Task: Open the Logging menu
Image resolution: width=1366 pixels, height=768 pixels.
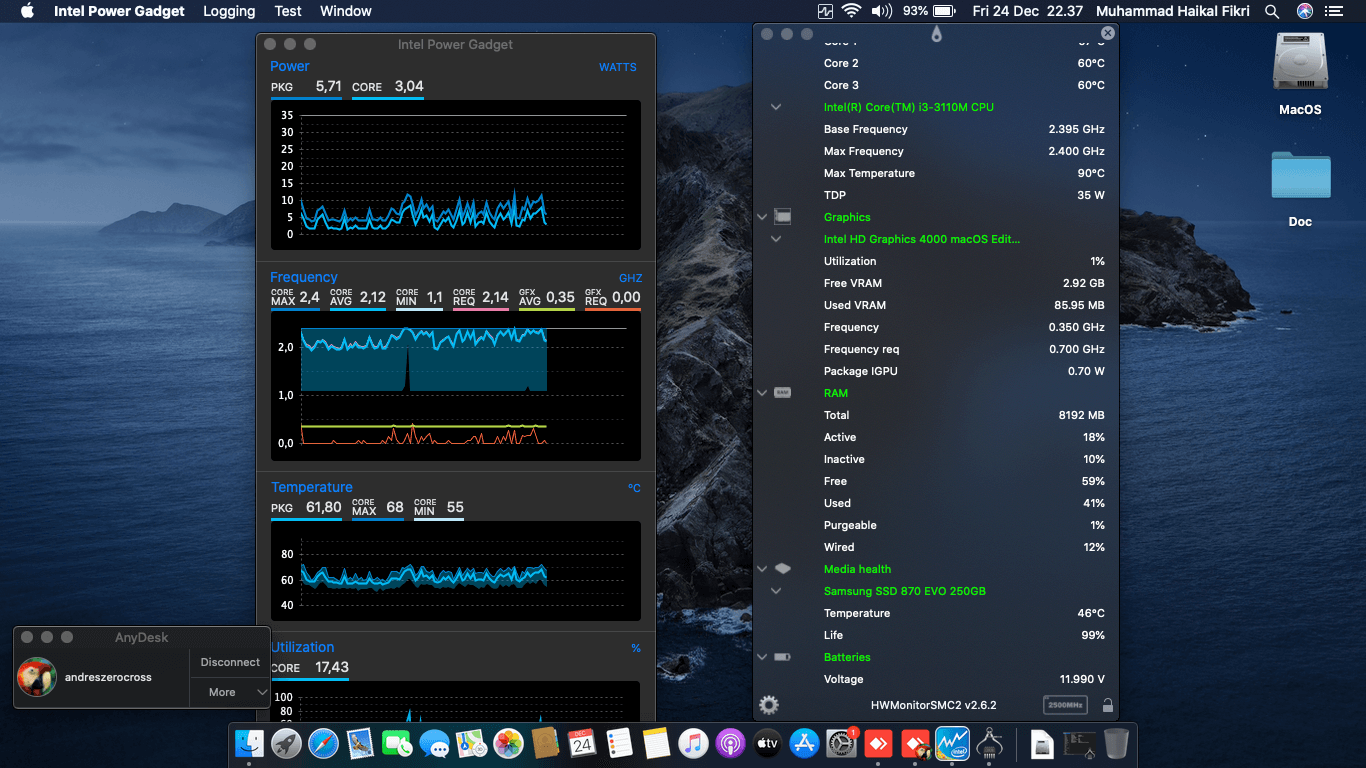Action: pyautogui.click(x=229, y=11)
